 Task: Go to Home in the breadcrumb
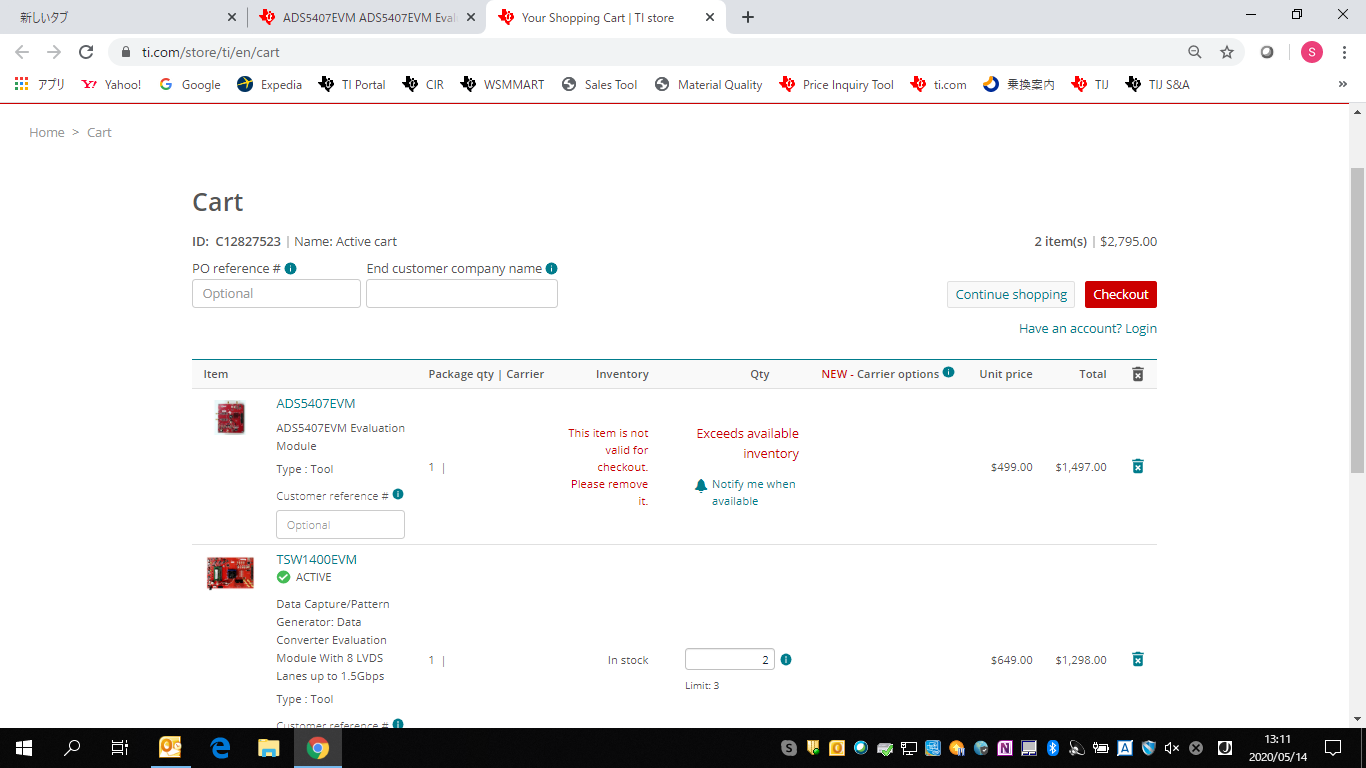point(47,132)
